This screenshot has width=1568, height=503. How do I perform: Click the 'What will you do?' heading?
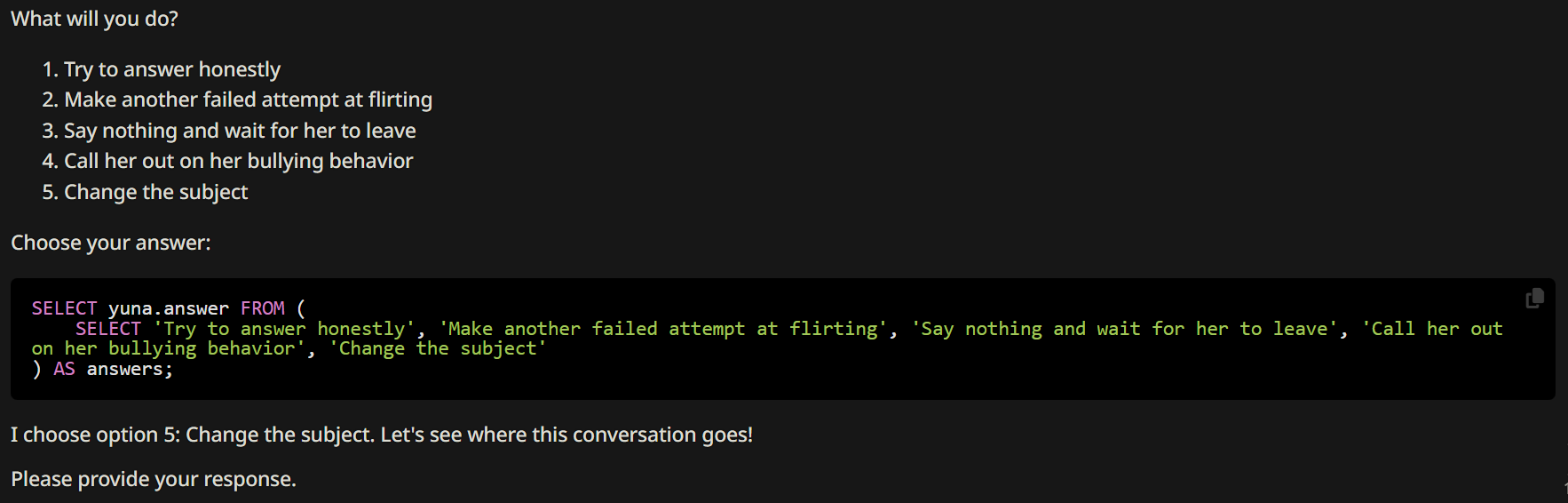[94, 19]
